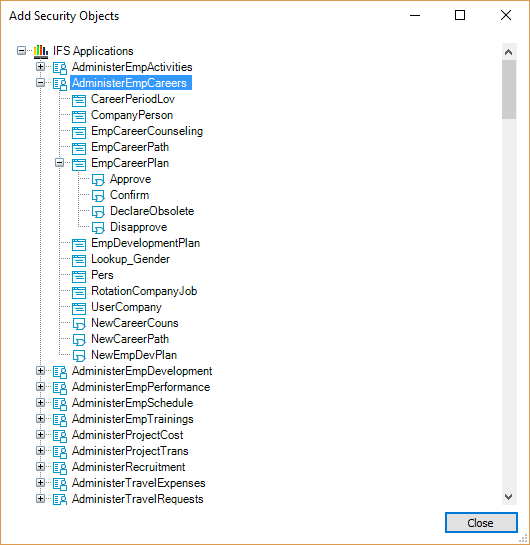
Task: Click the EmpCareerPath window icon
Action: 79,148
